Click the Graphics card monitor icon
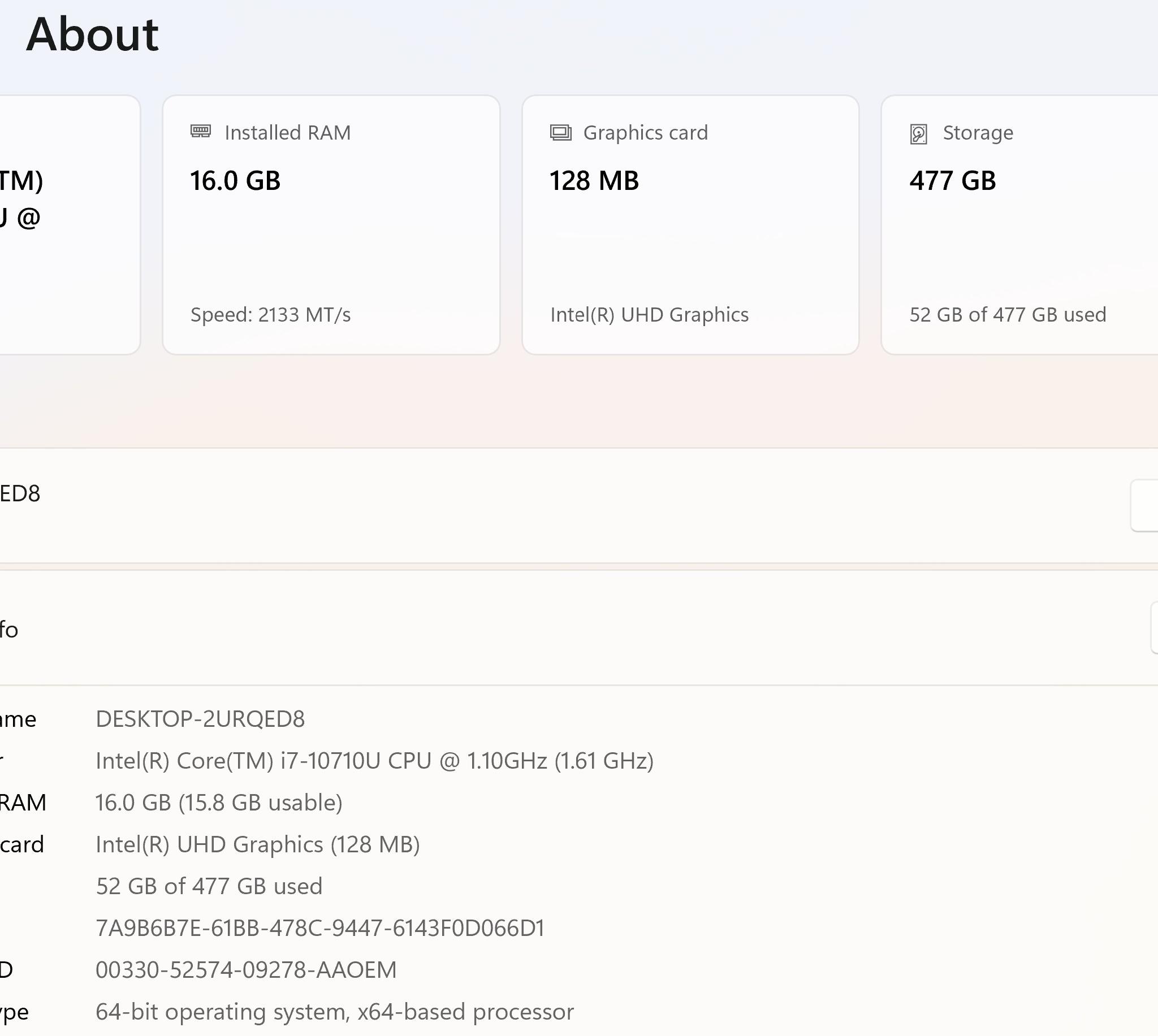Screen dimensions: 1158x1036 (x=560, y=133)
